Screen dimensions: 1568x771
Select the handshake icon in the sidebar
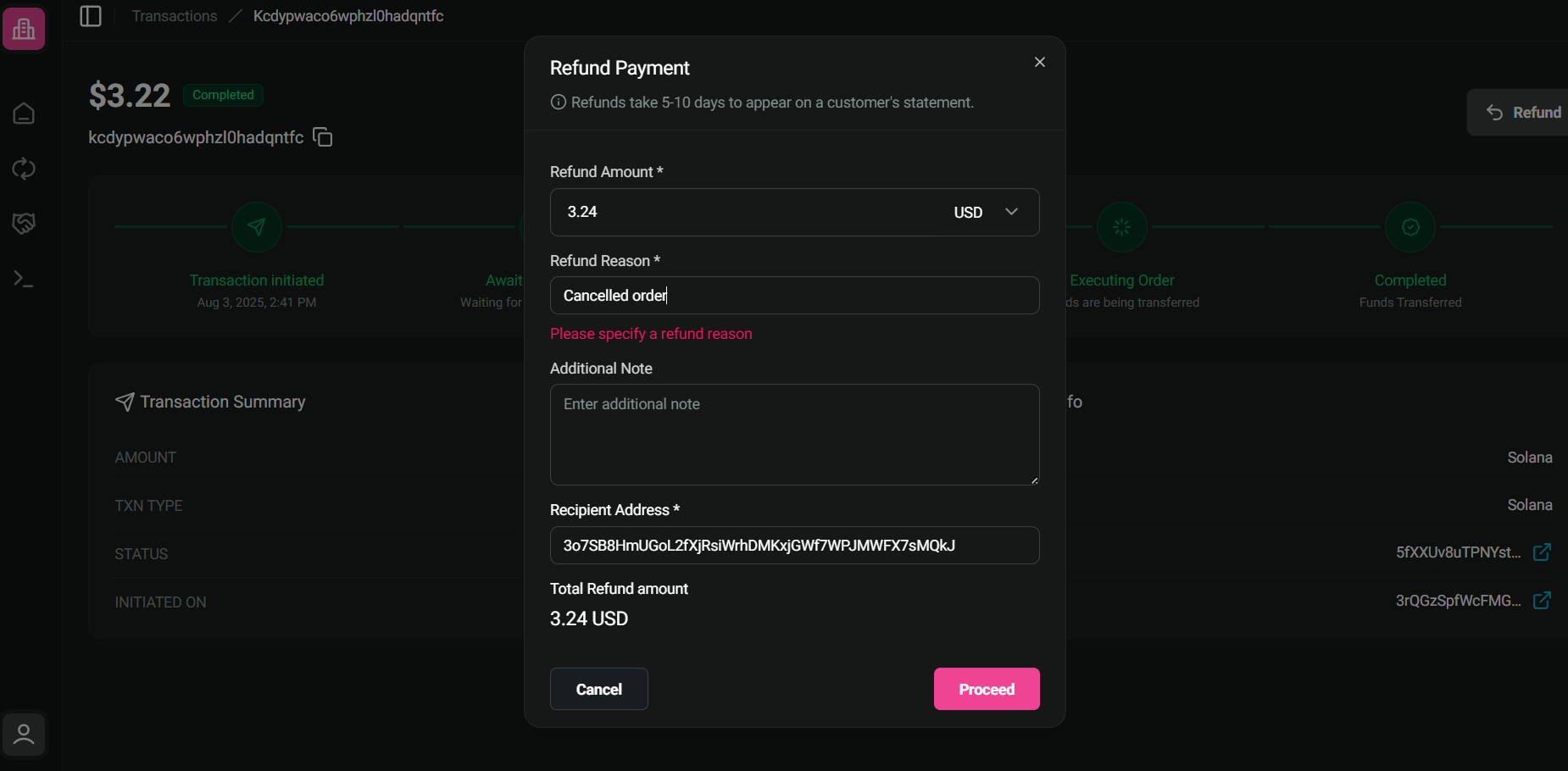coord(24,224)
